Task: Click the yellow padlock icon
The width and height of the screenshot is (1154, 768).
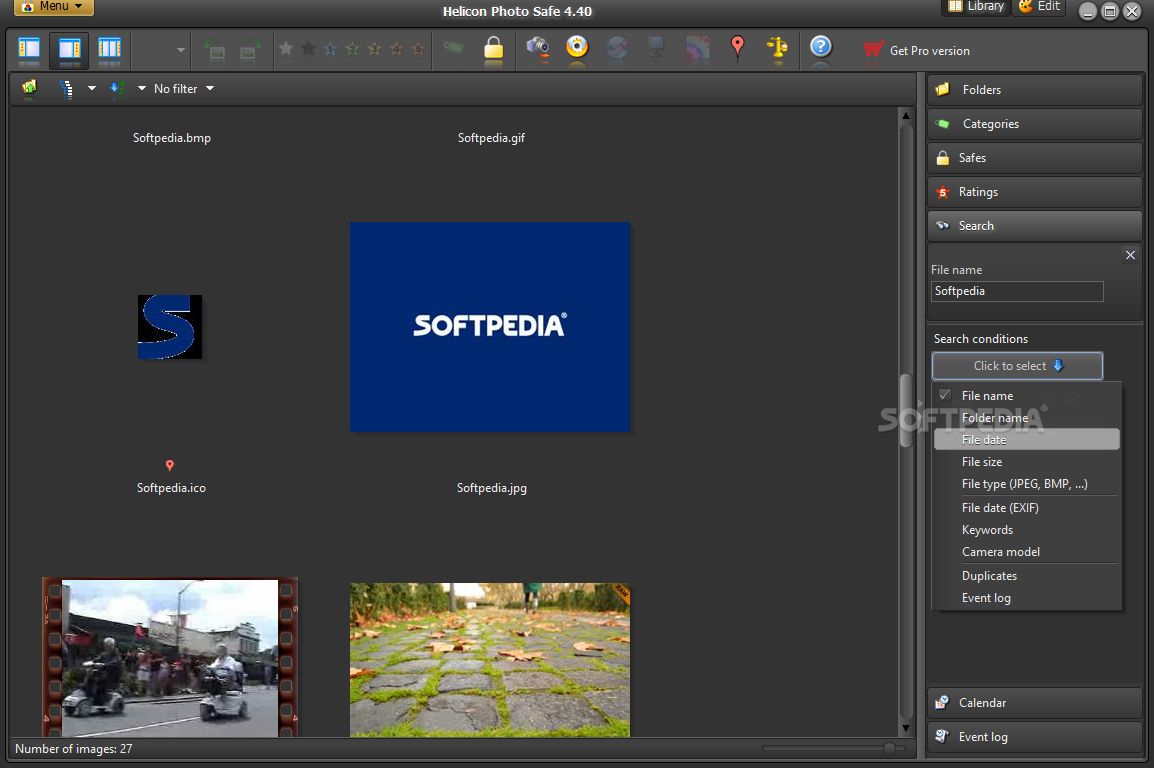Action: [x=494, y=48]
